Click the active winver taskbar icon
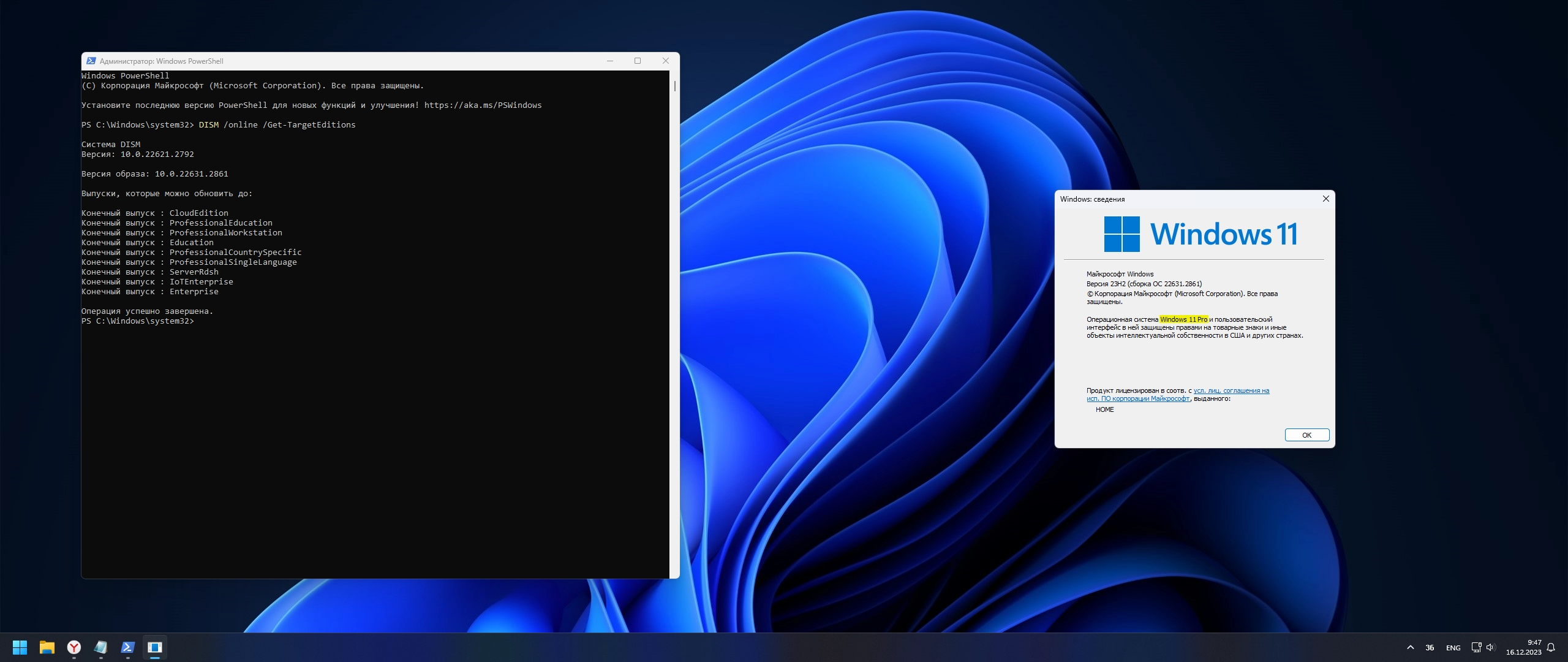Image resolution: width=1568 pixels, height=662 pixels. point(155,647)
